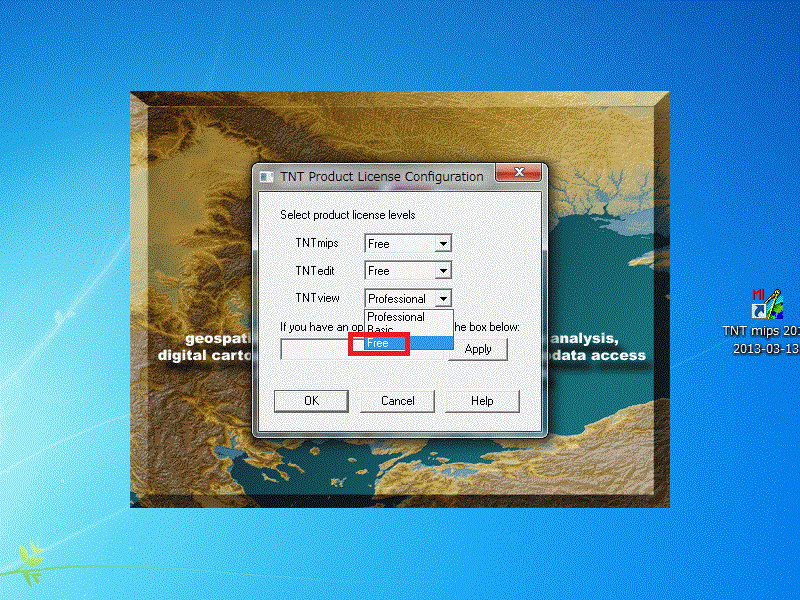Click the Cancel button
This screenshot has height=600, width=800.
coord(397,401)
